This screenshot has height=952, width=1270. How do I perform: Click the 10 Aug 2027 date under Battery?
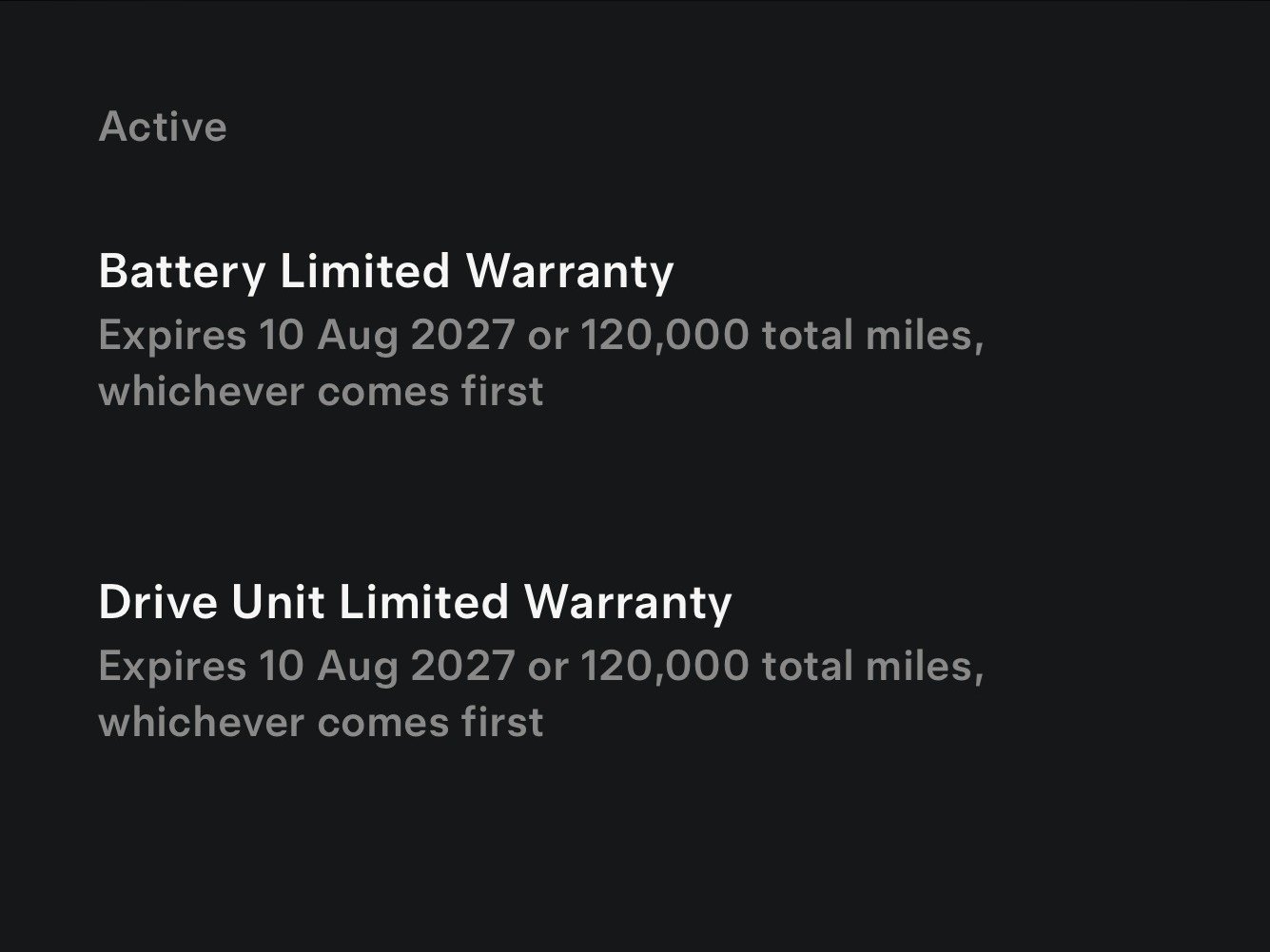pos(386,336)
